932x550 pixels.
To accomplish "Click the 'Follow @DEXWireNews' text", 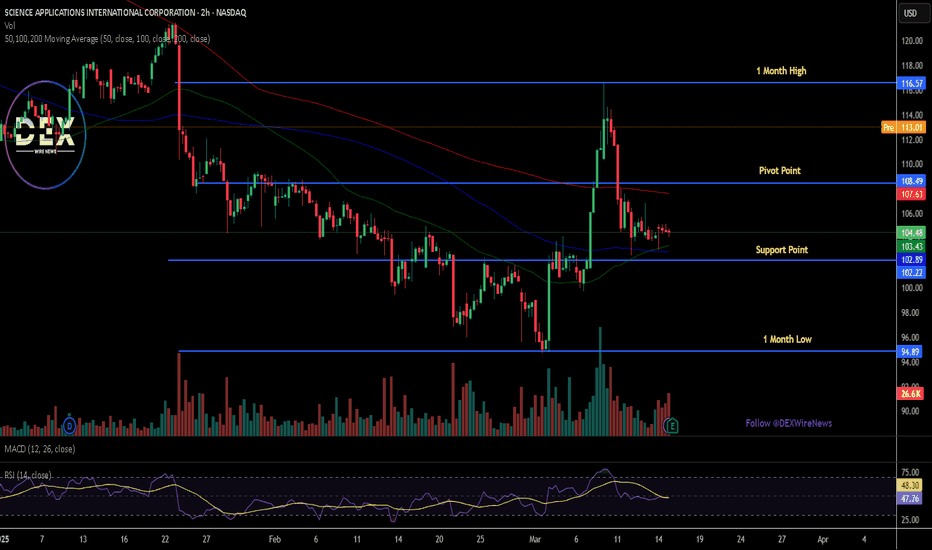I will (789, 423).
